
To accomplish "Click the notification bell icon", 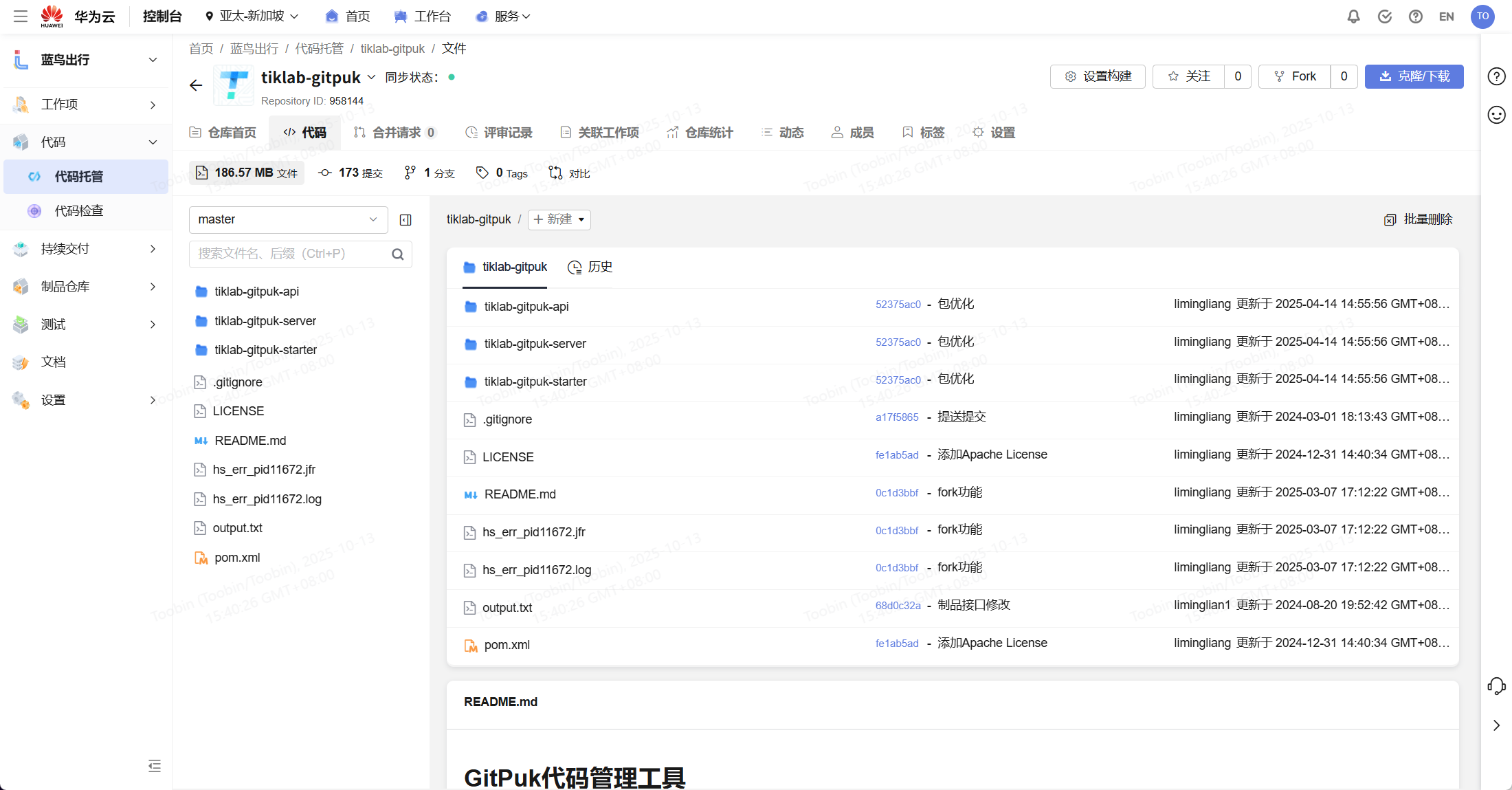I will point(1353,17).
